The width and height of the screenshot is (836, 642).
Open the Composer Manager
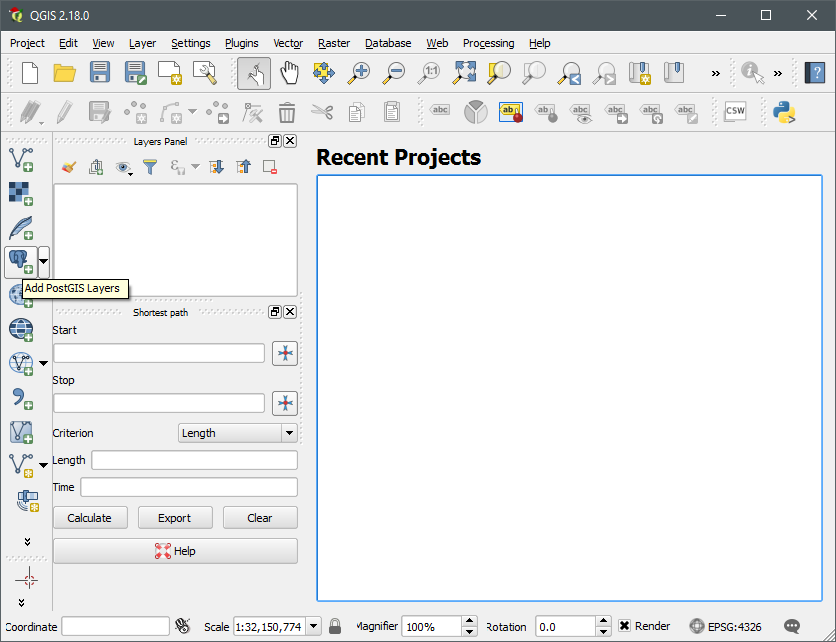(205, 73)
